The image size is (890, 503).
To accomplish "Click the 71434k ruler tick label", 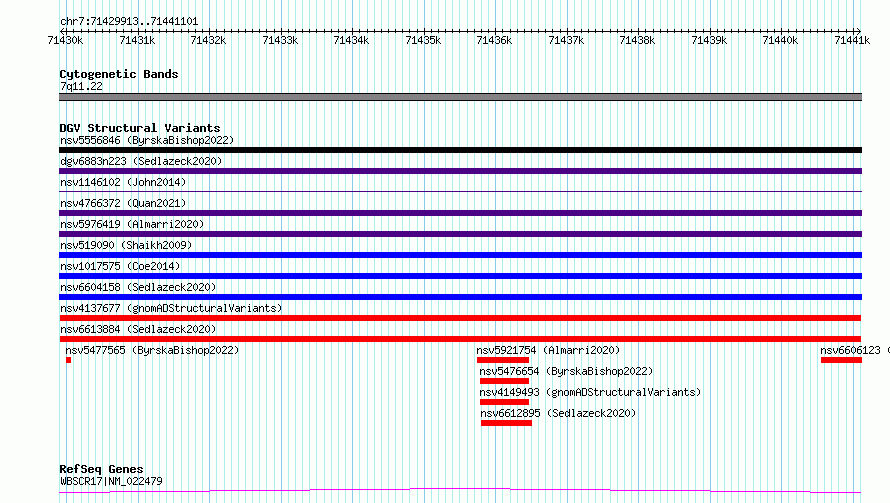I will click(351, 40).
